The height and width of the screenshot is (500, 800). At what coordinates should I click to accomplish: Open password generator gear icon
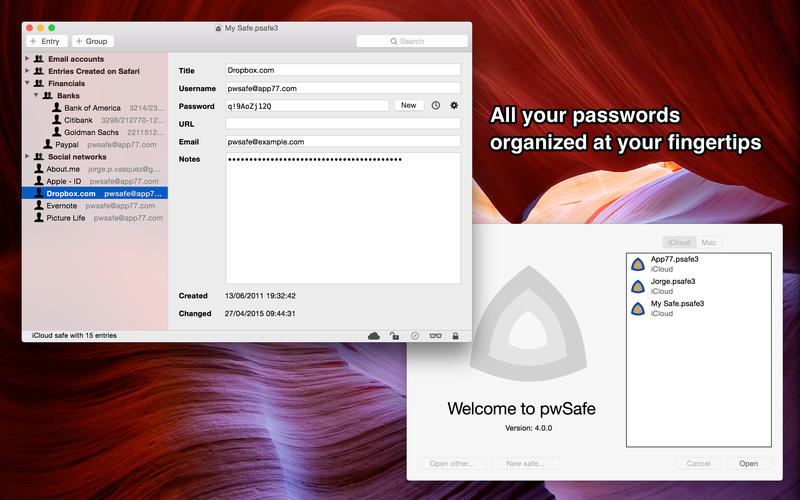454,105
